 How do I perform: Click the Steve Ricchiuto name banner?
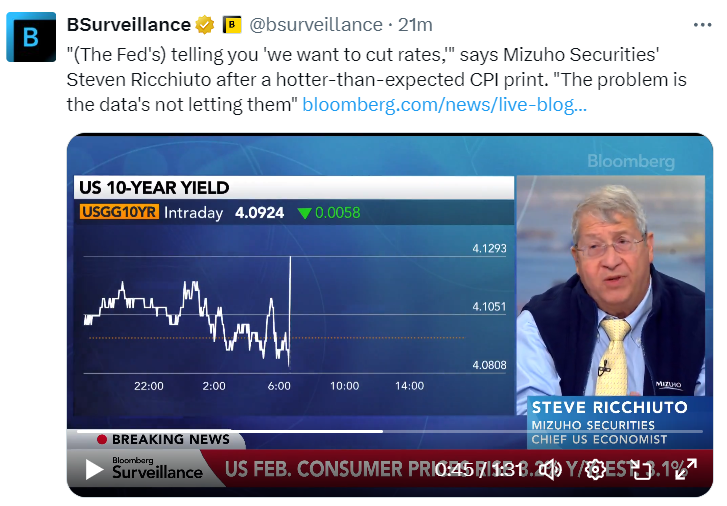pyautogui.click(x=609, y=408)
